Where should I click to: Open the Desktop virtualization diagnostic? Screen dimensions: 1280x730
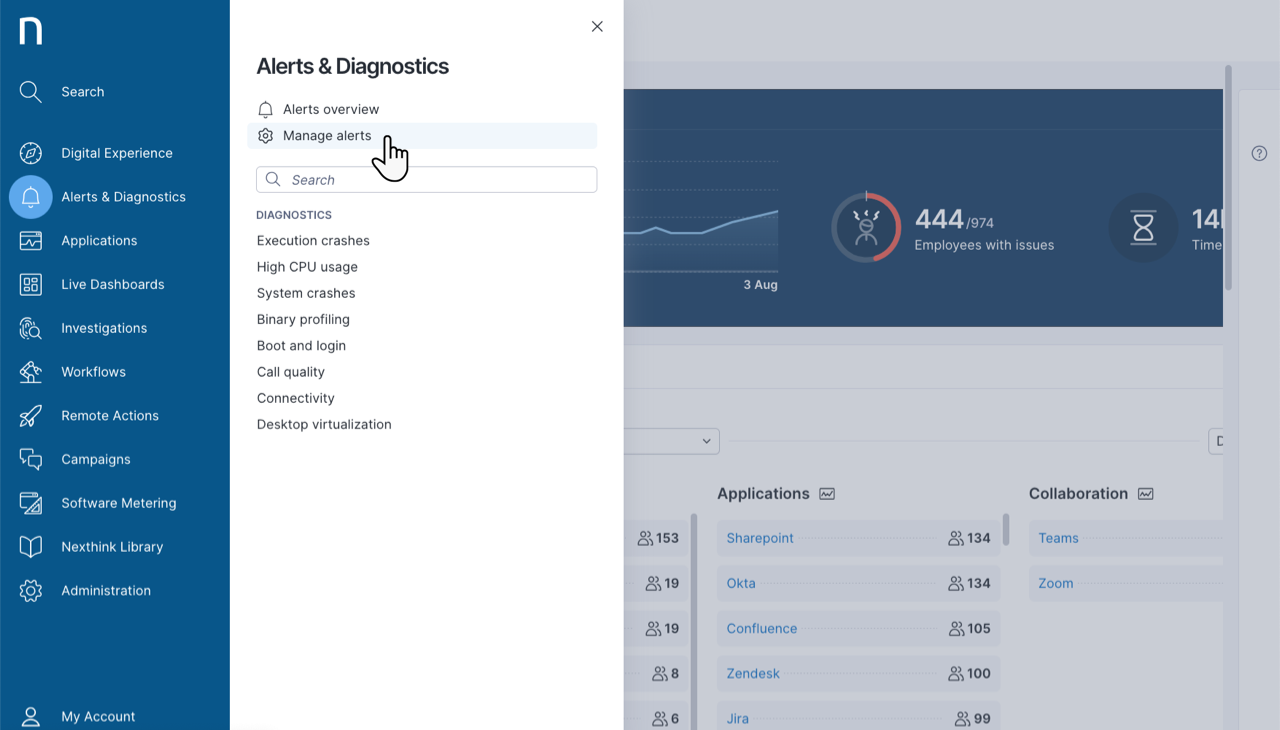pos(324,424)
